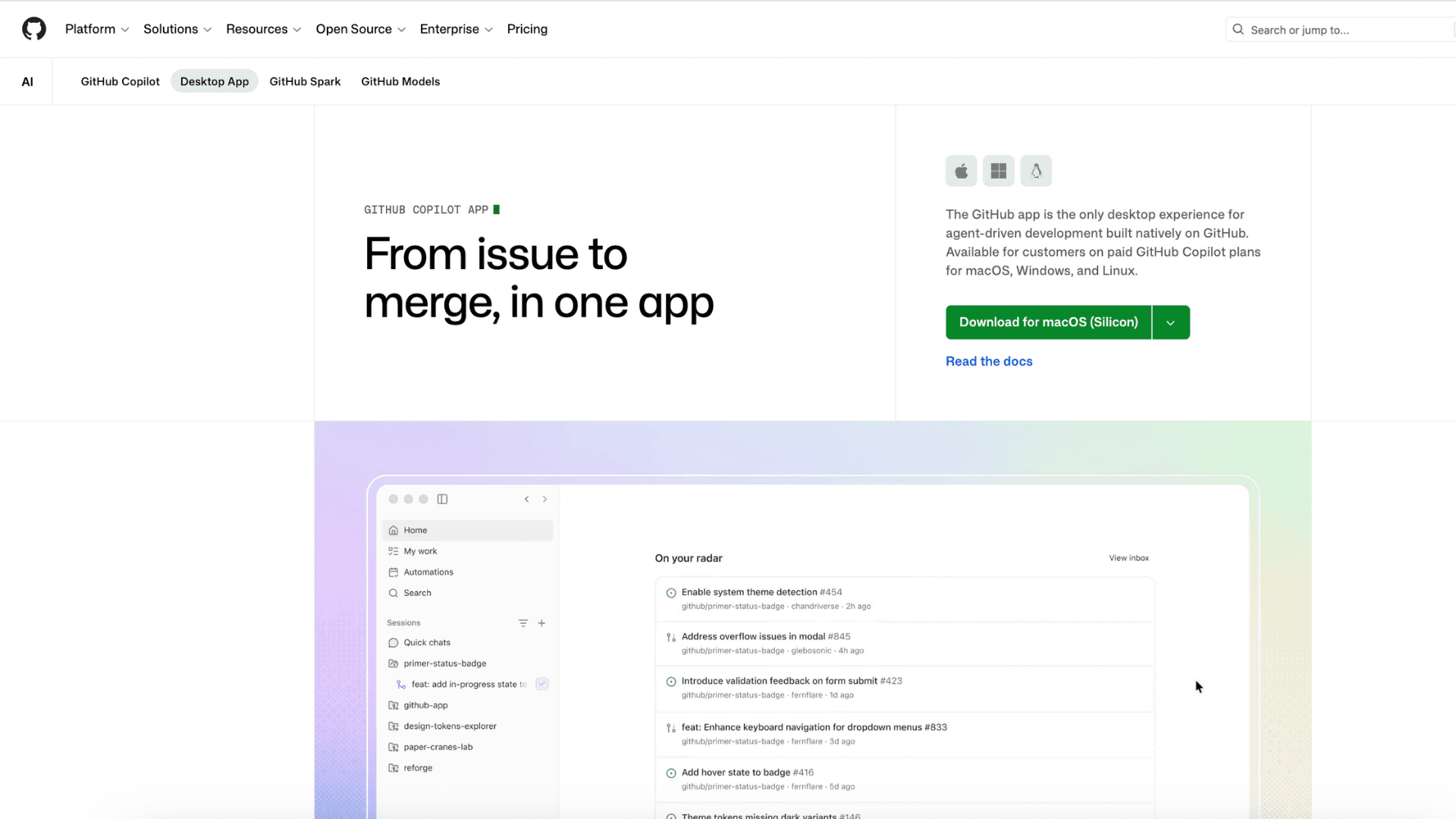Select feat: add in-progress state branch
The image size is (1456, 819).
pyautogui.click(x=469, y=684)
